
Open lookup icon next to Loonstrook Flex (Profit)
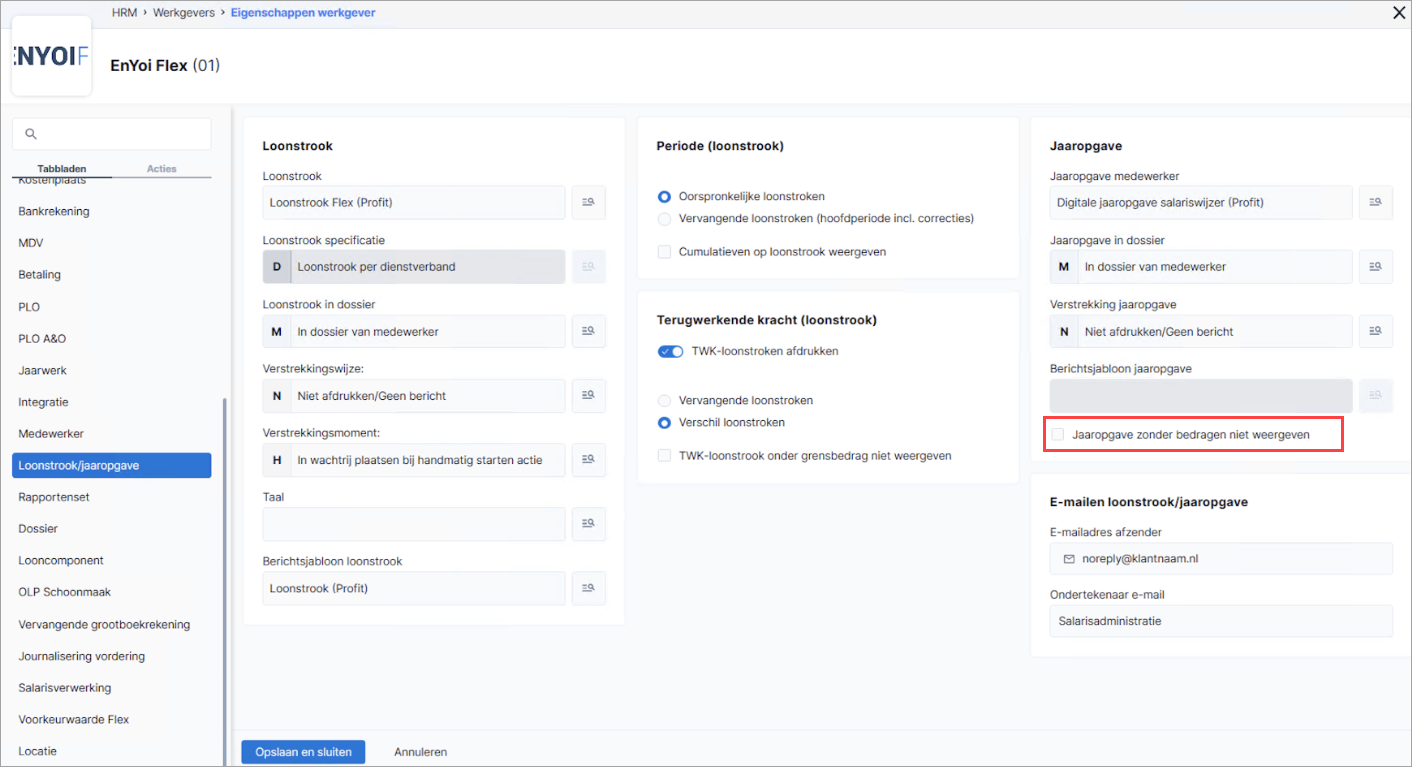click(588, 202)
